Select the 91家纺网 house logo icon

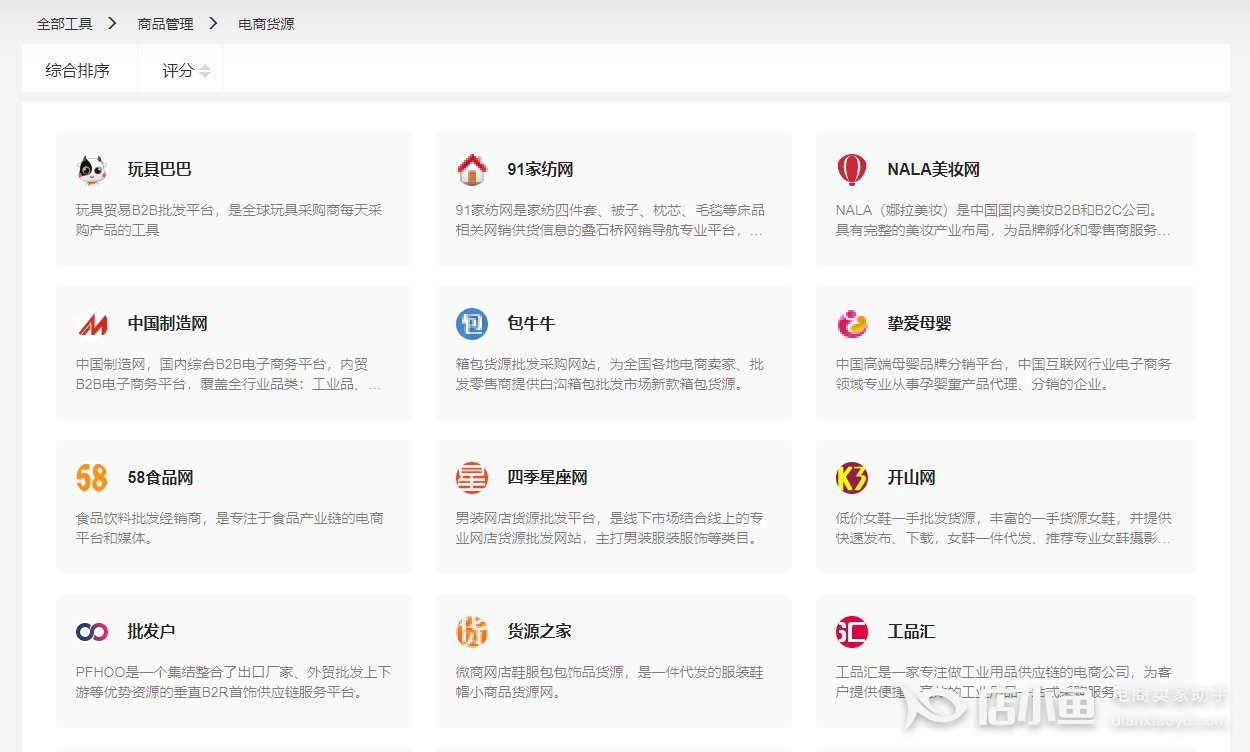click(470, 170)
